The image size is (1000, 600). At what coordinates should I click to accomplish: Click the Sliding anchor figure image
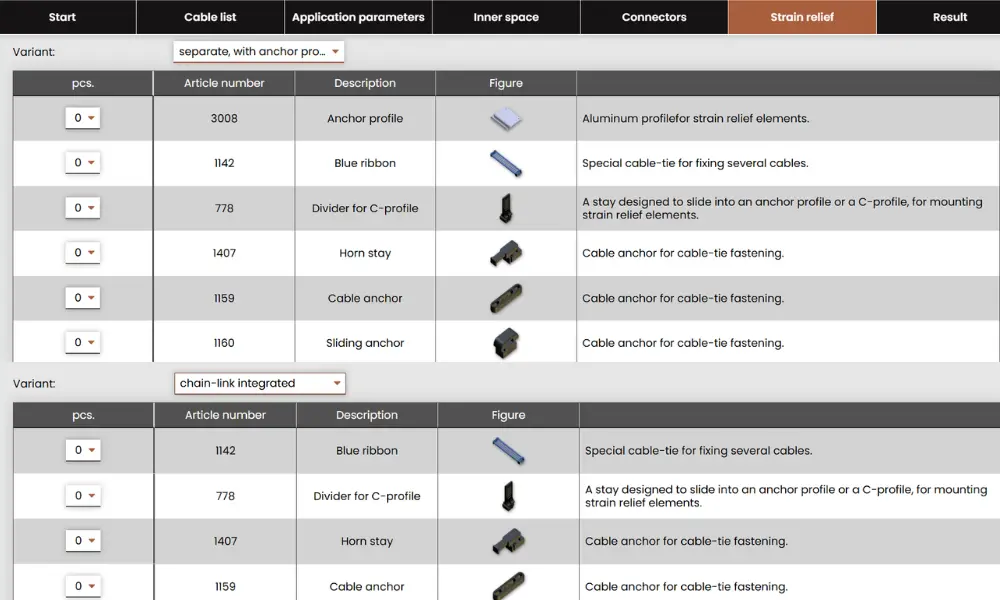click(x=506, y=343)
